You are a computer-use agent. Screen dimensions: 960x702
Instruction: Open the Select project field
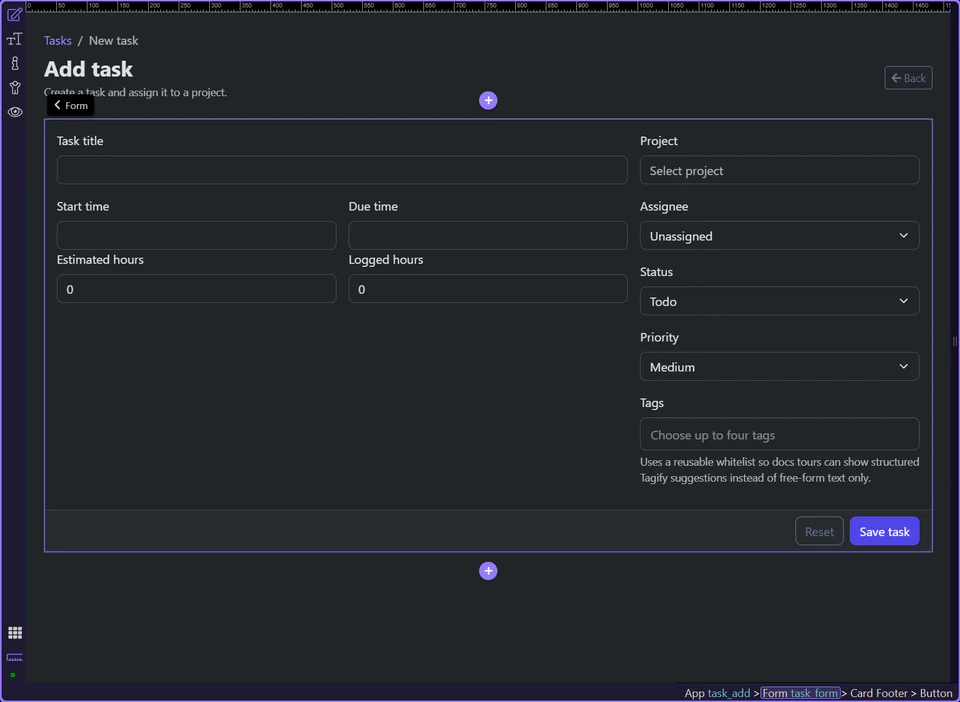click(x=779, y=170)
